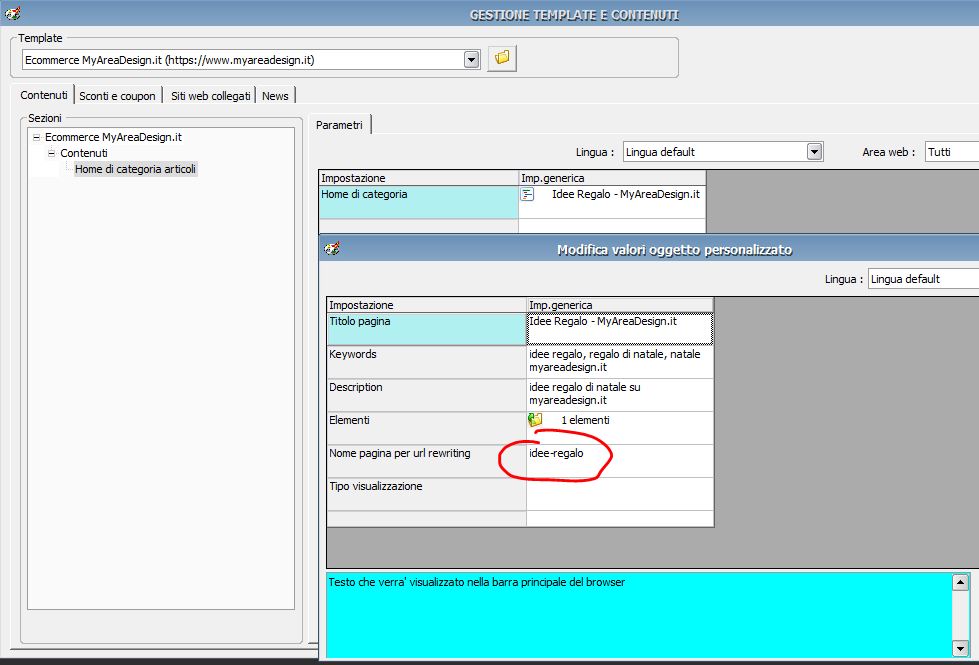Click the Keywords value idee regalo cell

coord(619,362)
